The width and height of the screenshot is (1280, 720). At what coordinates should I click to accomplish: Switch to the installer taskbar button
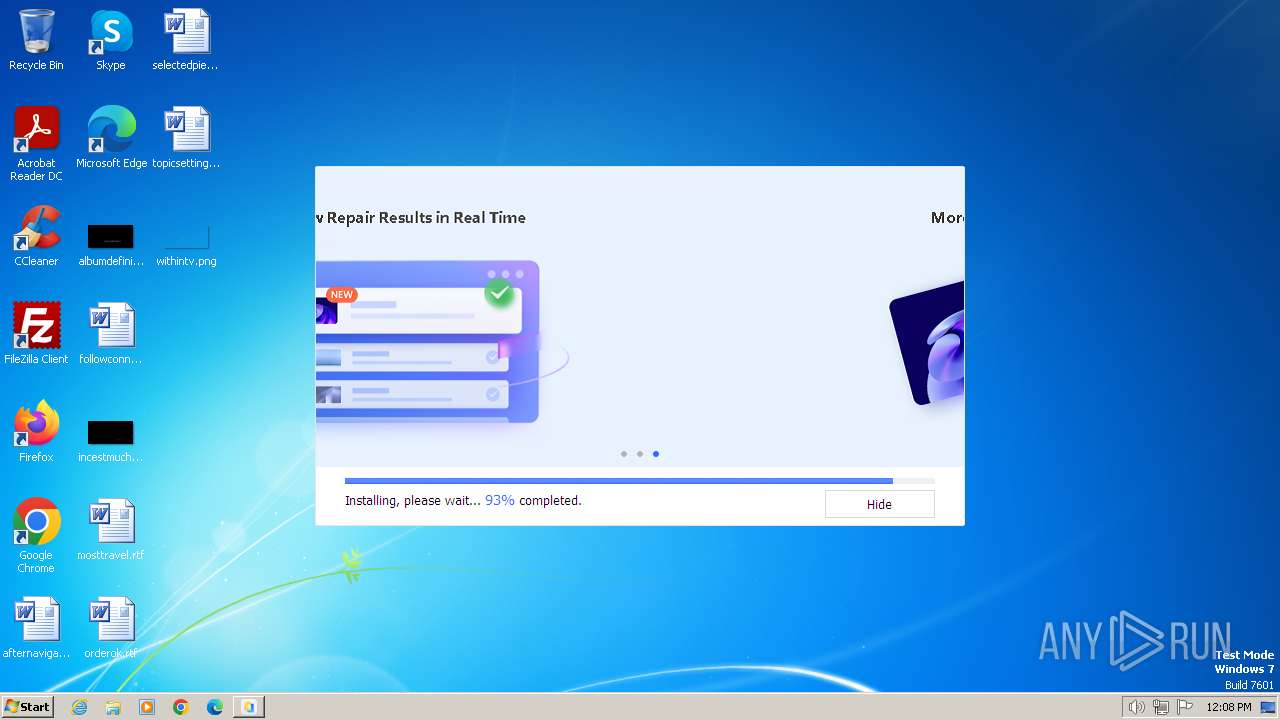tap(249, 707)
